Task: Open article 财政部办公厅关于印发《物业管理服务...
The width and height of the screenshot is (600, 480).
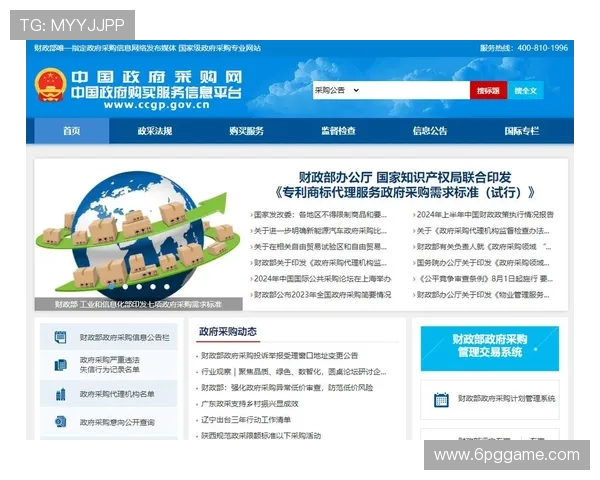Action: [x=483, y=295]
